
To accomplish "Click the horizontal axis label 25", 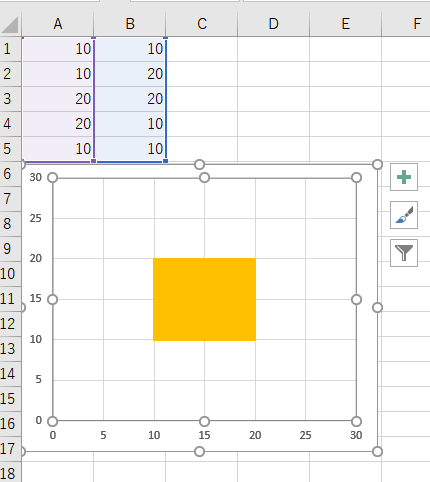I will coord(305,435).
